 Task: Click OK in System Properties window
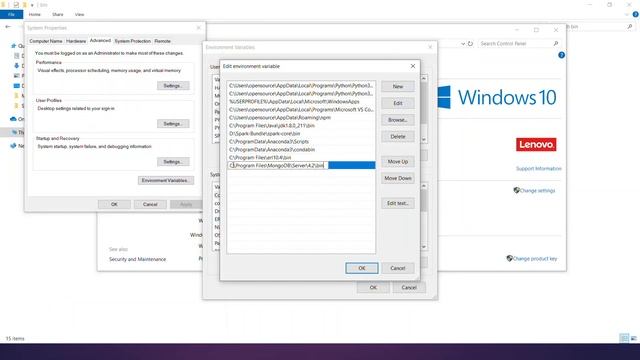click(114, 204)
